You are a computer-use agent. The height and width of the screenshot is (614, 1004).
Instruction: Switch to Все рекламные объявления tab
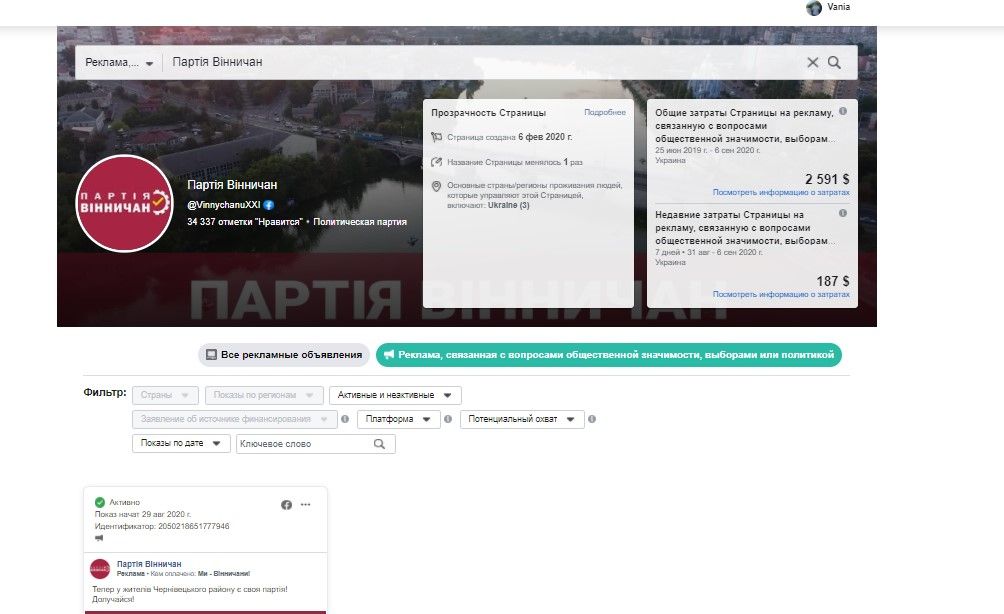coord(284,355)
